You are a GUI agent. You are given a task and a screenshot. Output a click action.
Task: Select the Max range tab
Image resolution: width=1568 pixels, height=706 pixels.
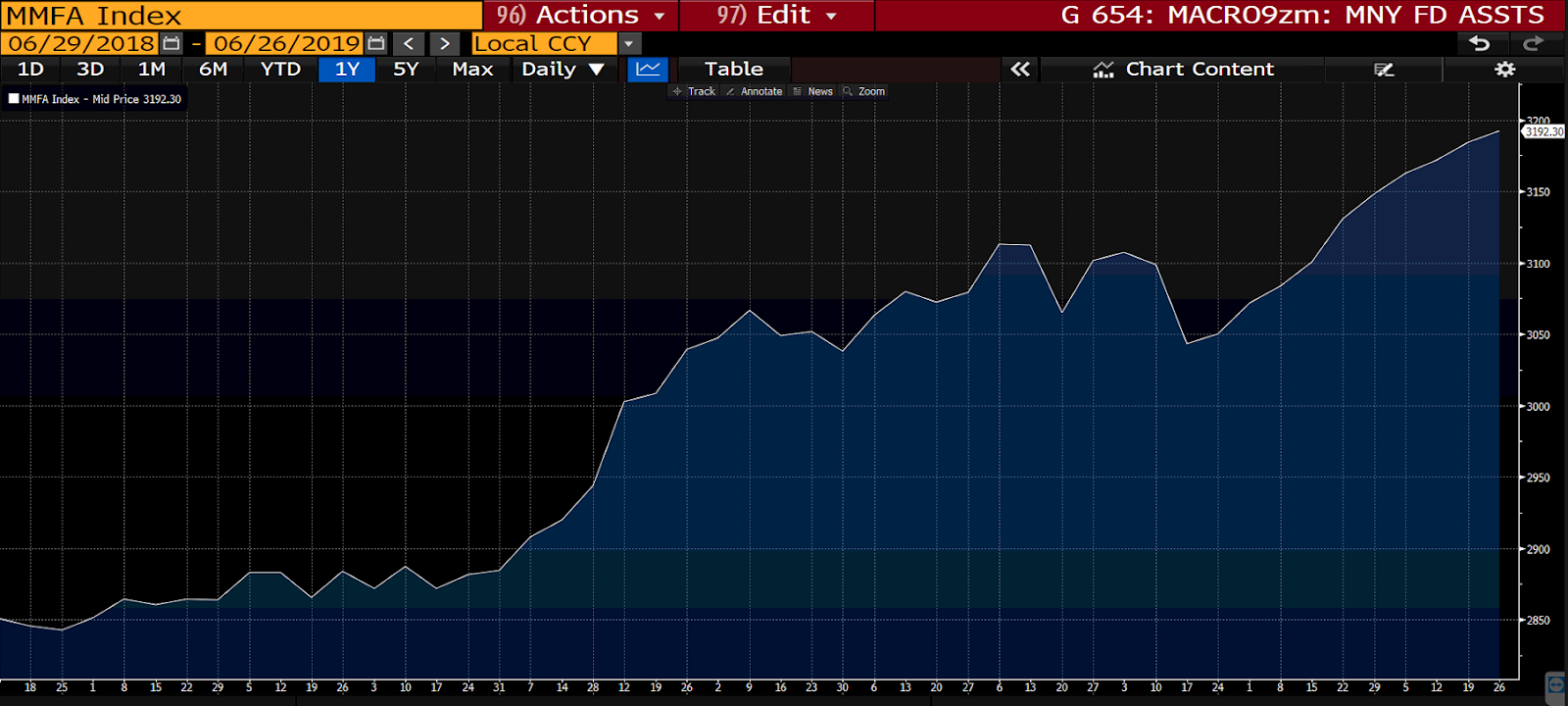[x=472, y=69]
